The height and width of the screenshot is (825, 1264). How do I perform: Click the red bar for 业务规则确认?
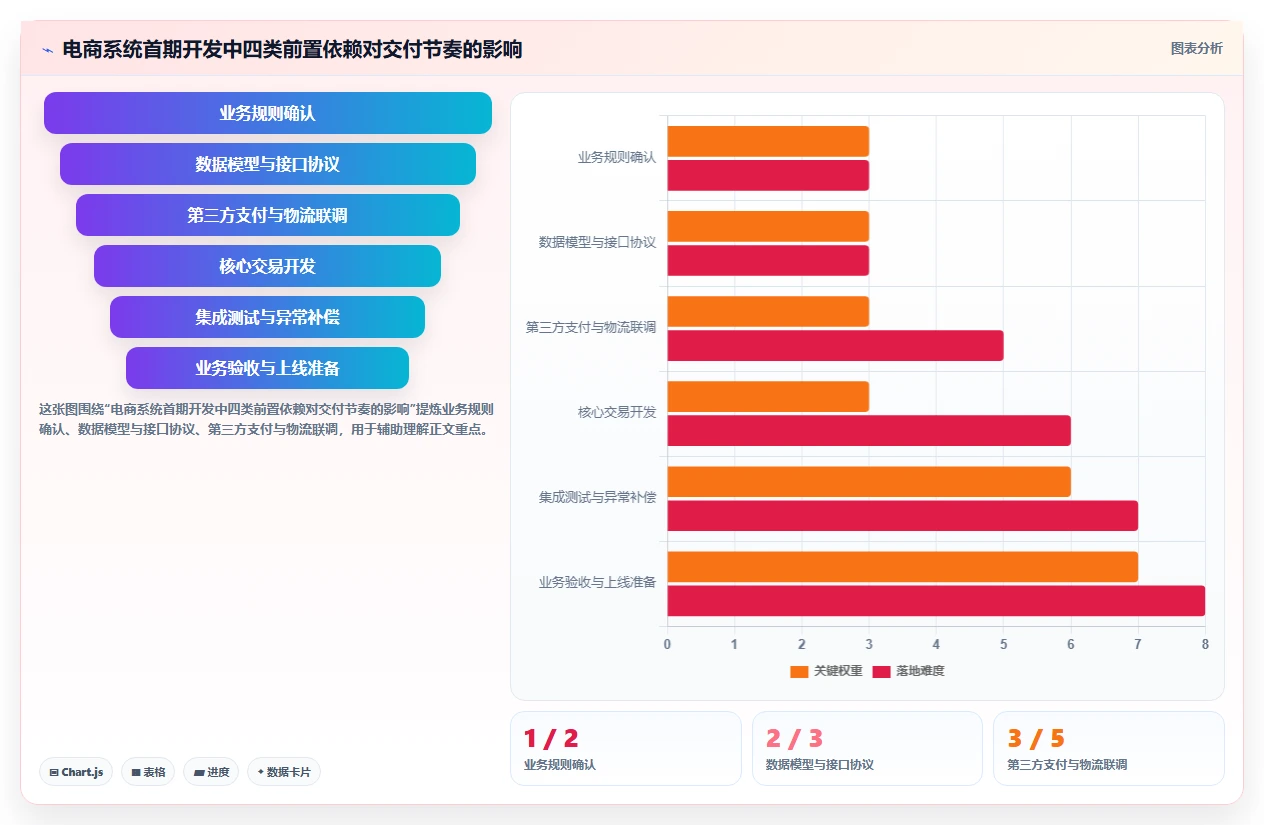768,175
